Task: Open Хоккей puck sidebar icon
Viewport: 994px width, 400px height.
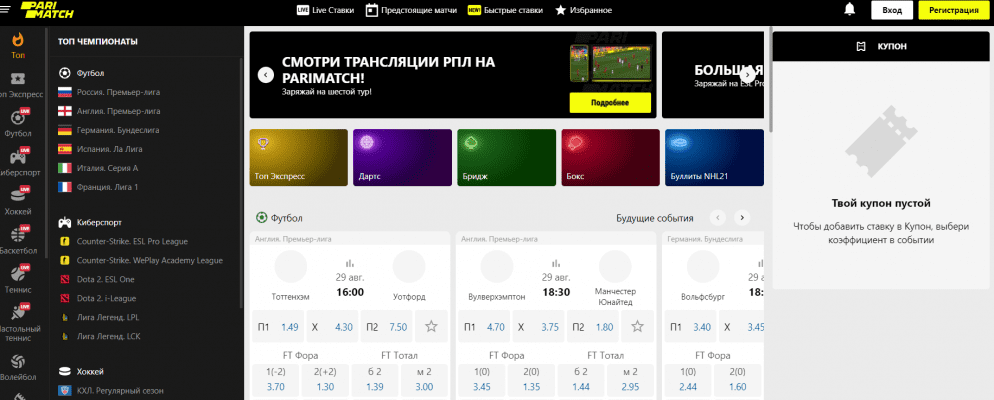Action: coord(18,195)
